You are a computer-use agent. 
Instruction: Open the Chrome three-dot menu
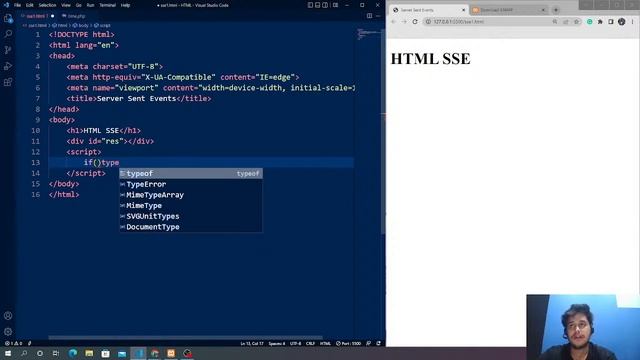(632, 22)
